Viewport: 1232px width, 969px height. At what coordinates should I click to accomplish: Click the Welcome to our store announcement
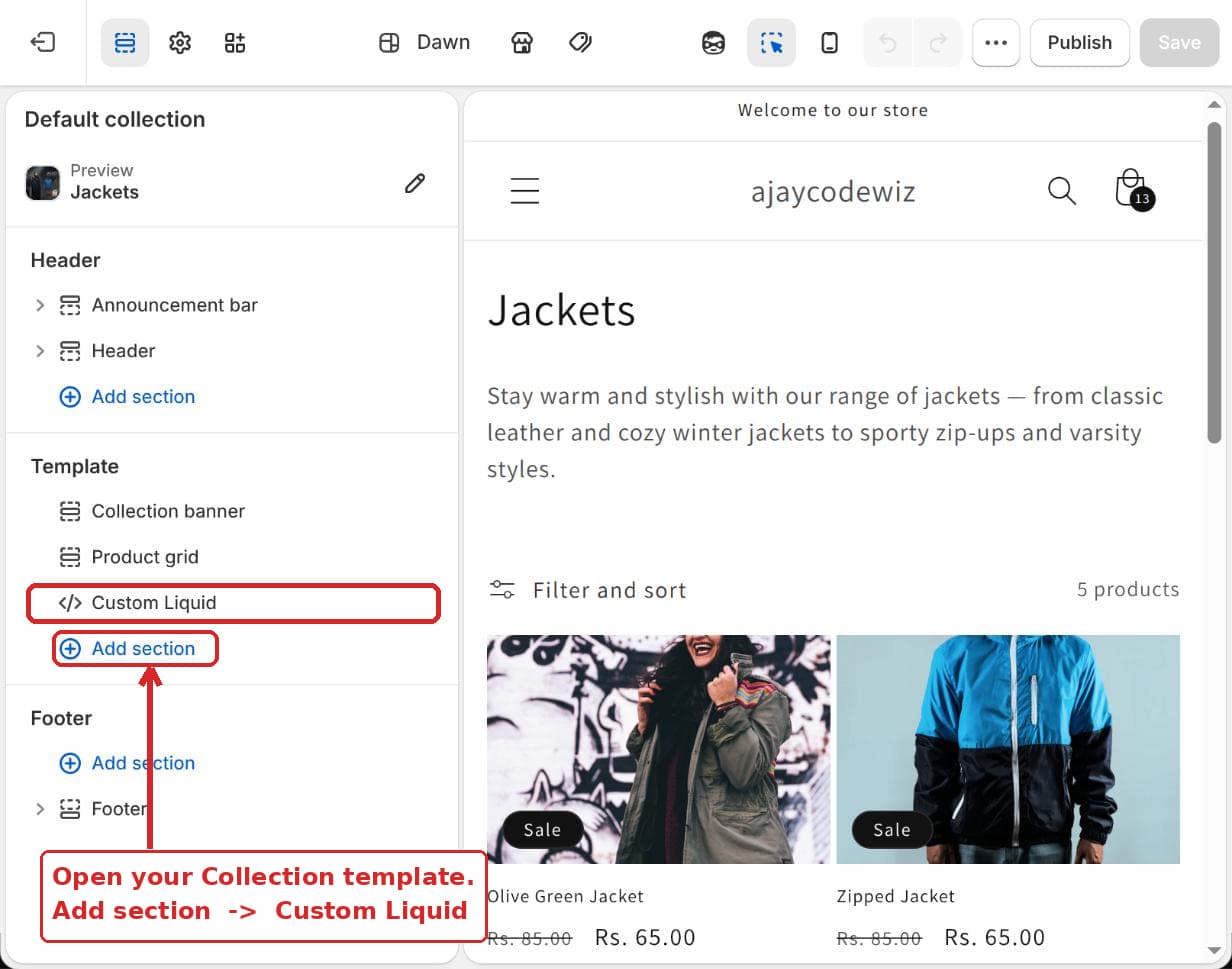coord(833,110)
